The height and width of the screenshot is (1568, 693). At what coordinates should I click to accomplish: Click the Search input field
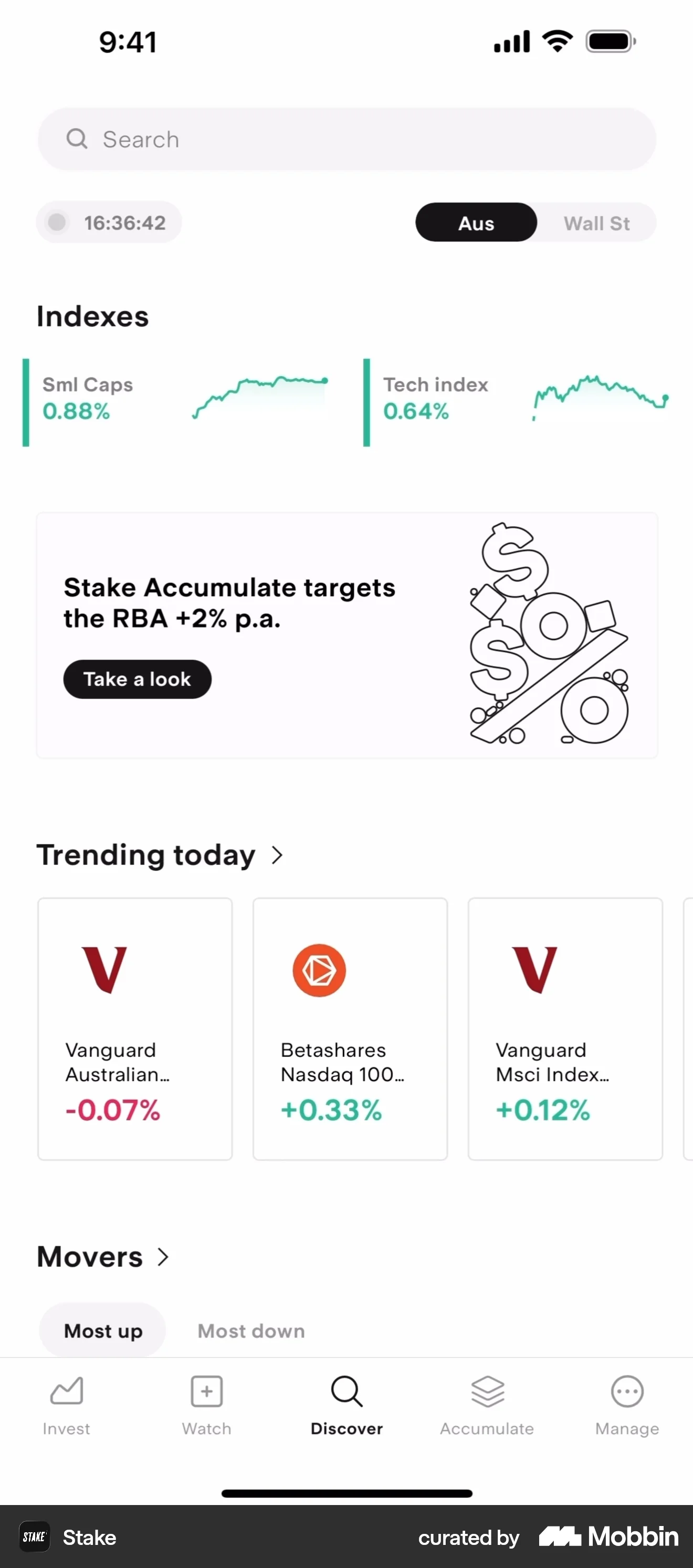coord(346,140)
